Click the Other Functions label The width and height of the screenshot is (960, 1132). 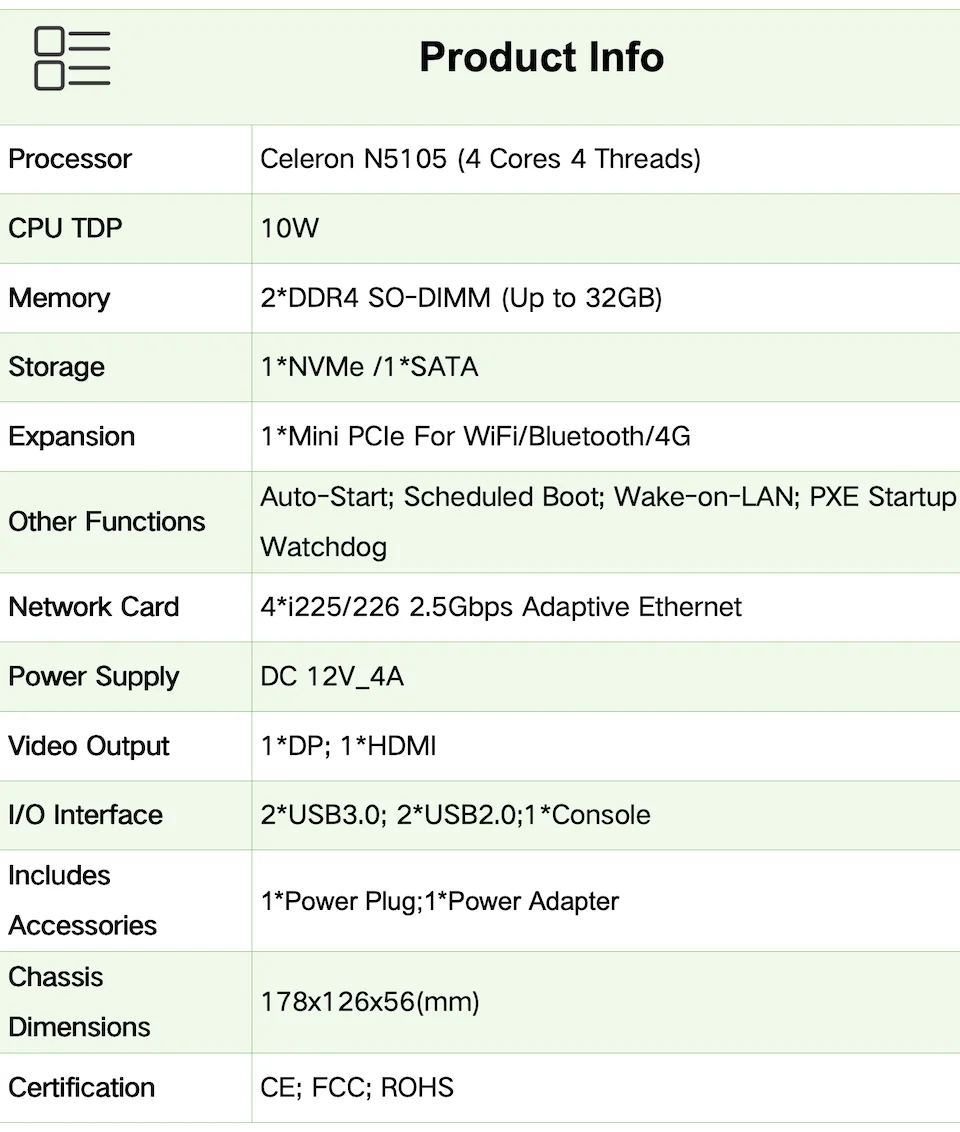click(x=106, y=521)
